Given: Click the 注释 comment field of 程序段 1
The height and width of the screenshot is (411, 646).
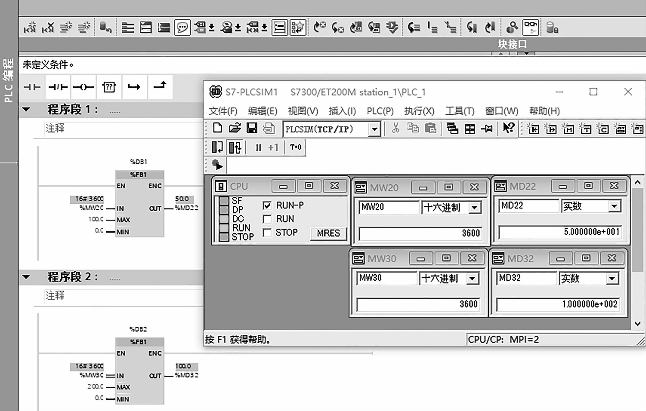Looking at the screenshot, I should pyautogui.click(x=124, y=128).
